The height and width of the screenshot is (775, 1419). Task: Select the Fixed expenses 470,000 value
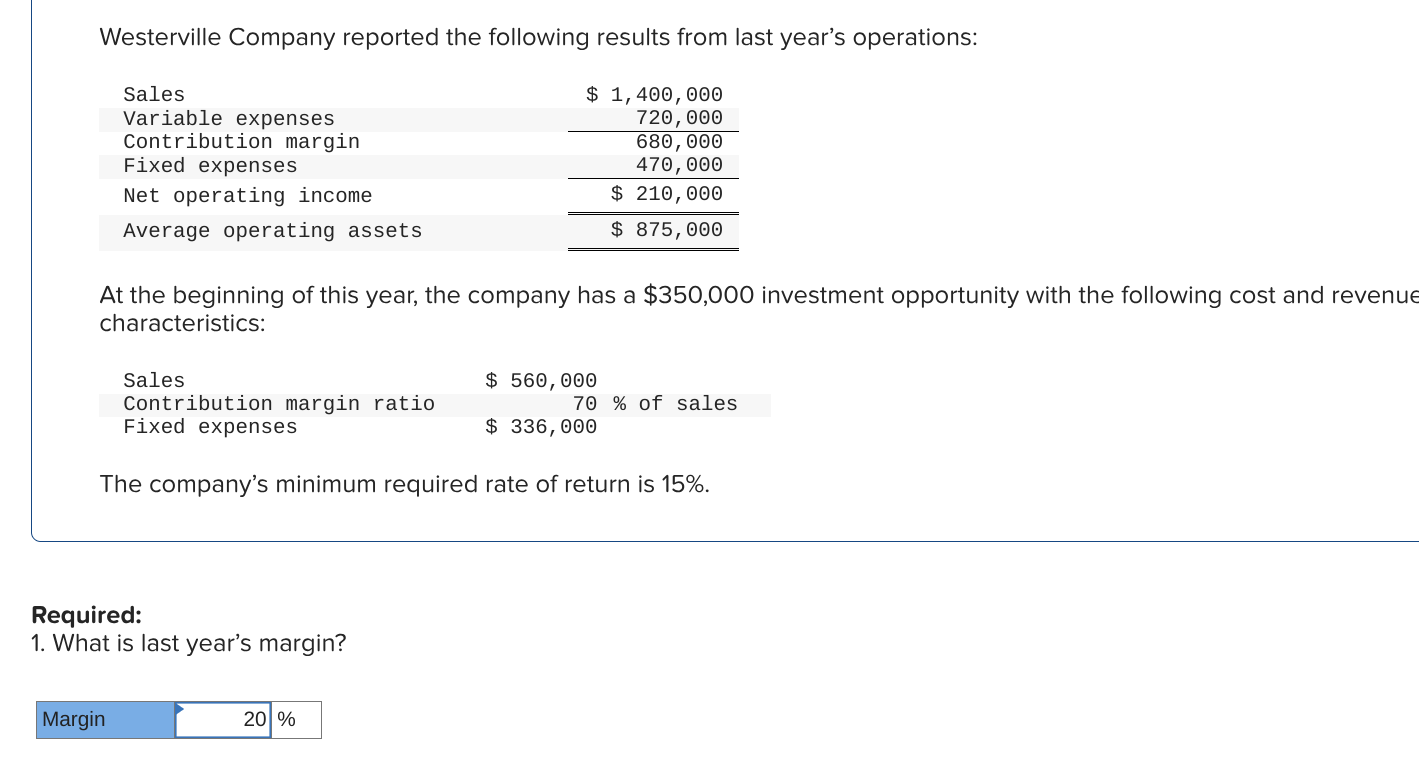679,165
